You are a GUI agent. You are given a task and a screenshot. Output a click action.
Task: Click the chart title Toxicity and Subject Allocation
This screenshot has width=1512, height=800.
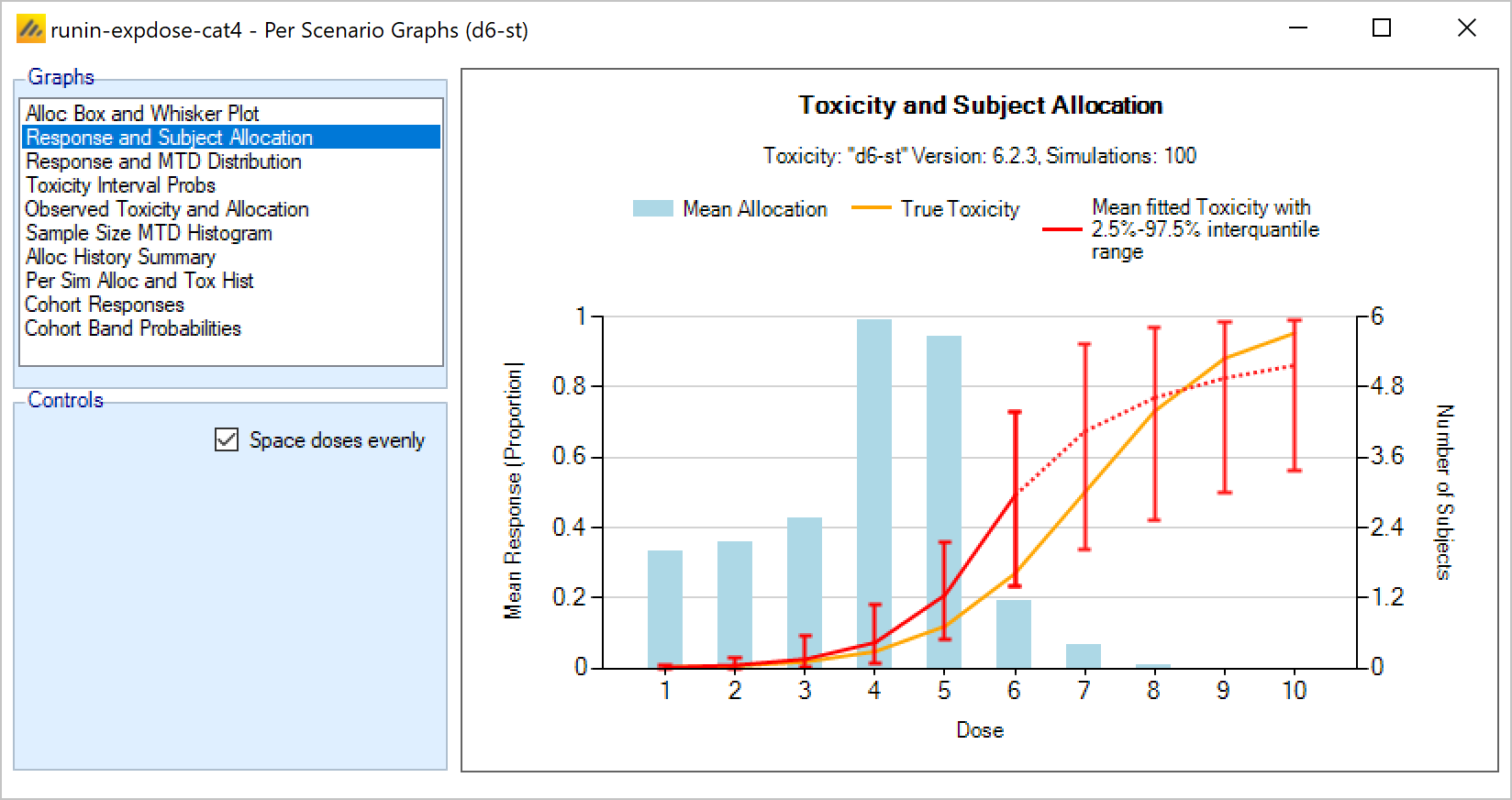click(x=980, y=106)
